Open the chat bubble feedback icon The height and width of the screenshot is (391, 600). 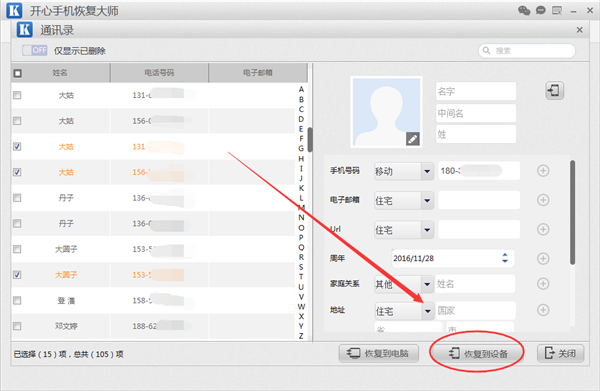coord(540,10)
